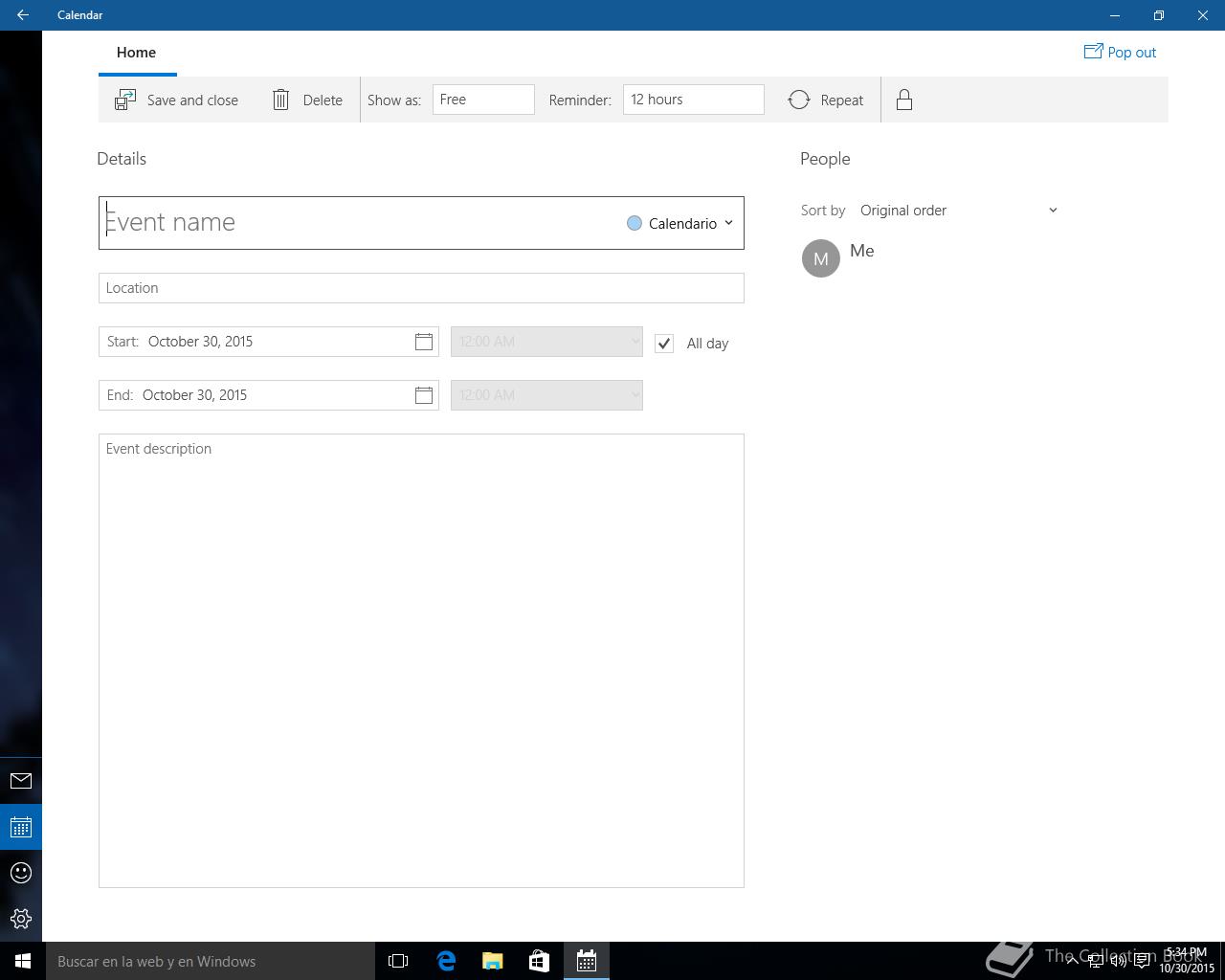Click Buscar en la web y en Windows search box
The width and height of the screenshot is (1225, 980).
click(211, 961)
